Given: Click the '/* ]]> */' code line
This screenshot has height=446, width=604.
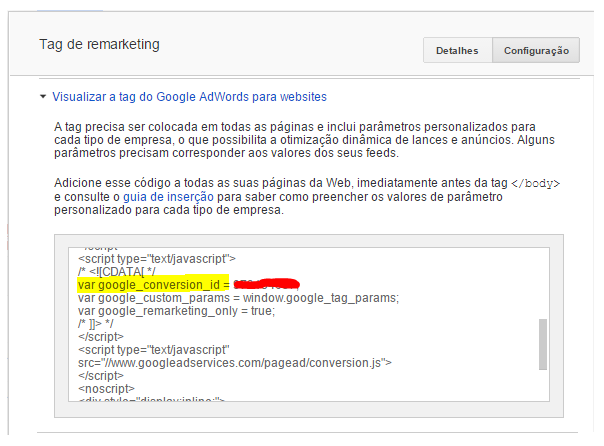Looking at the screenshot, I should tap(96, 324).
